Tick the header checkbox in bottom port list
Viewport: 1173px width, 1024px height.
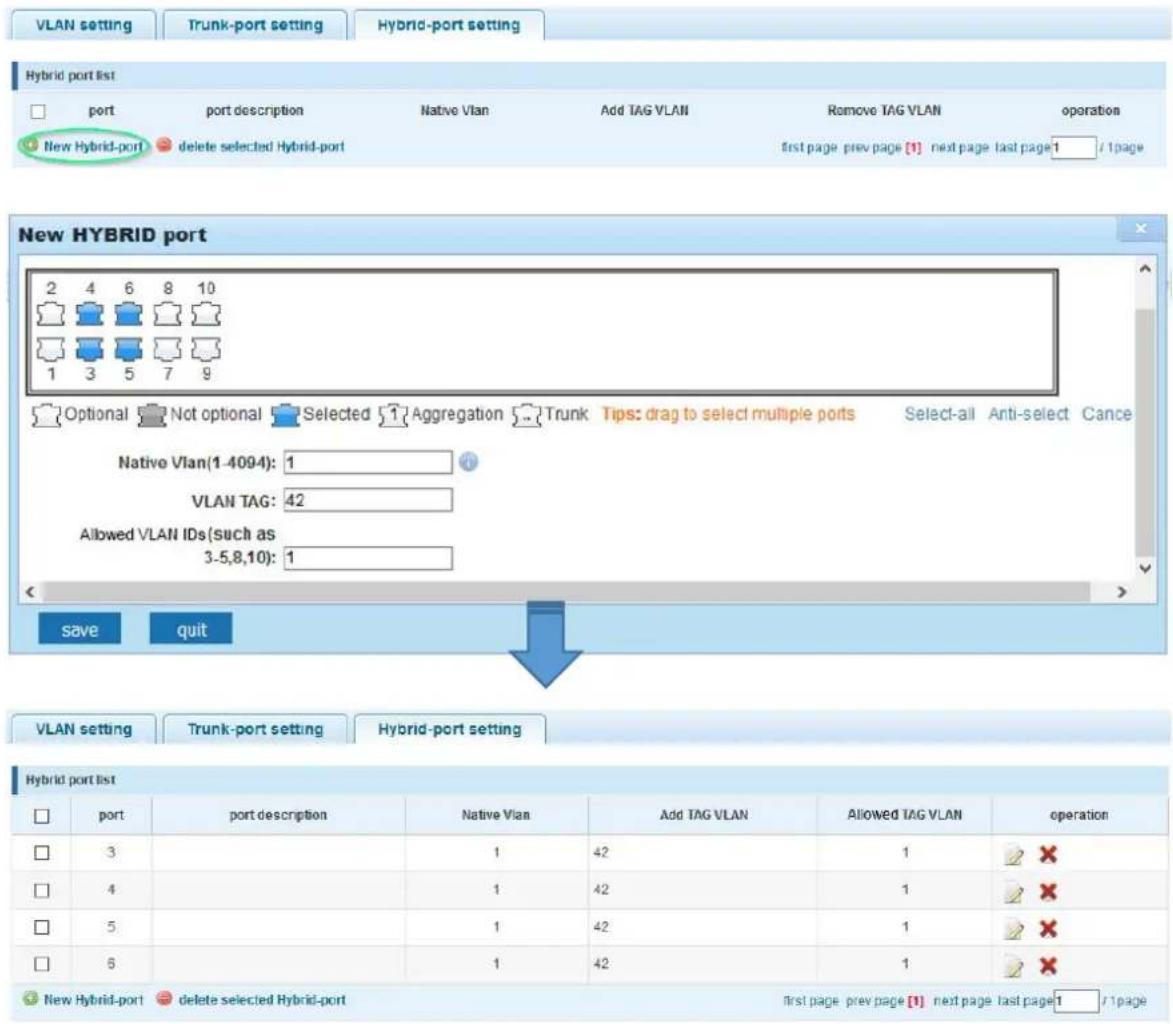point(42,816)
